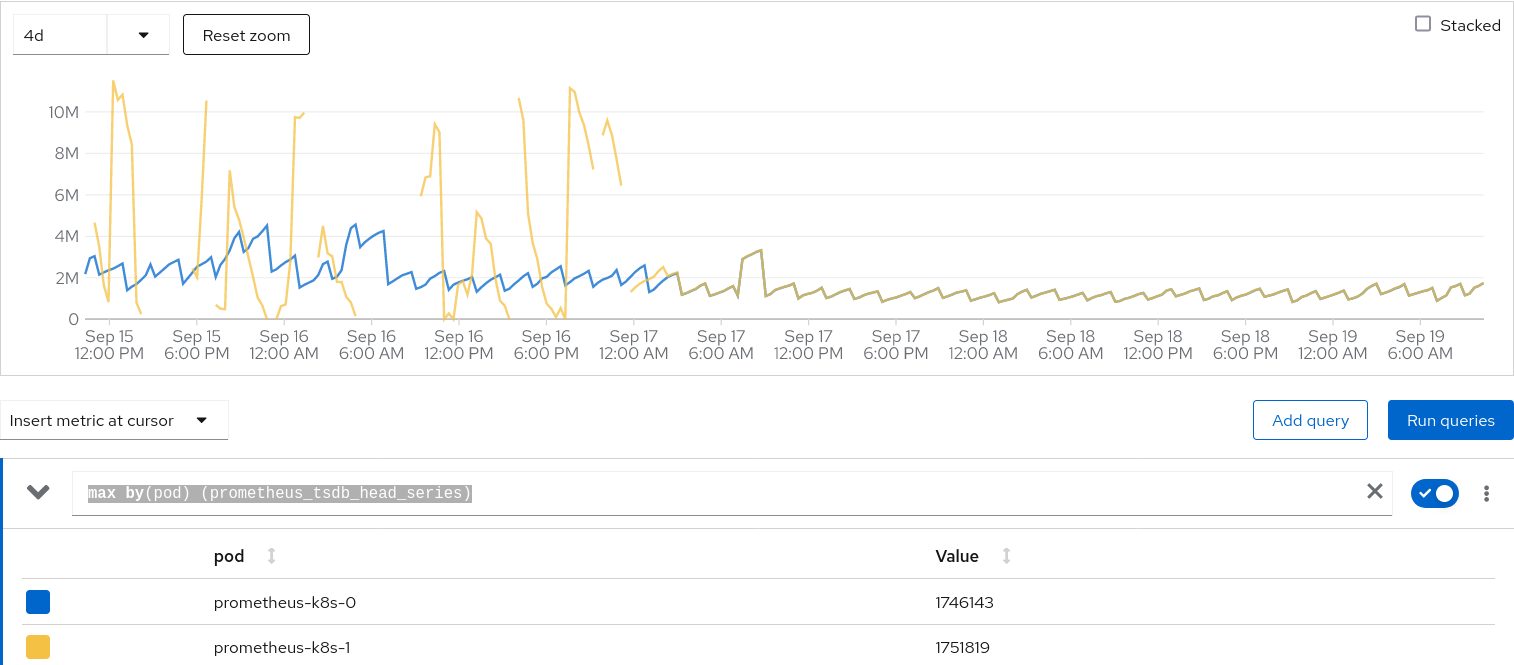Image resolution: width=1514 pixels, height=665 pixels.
Task: Disable the query toggle switch
Action: point(1434,493)
